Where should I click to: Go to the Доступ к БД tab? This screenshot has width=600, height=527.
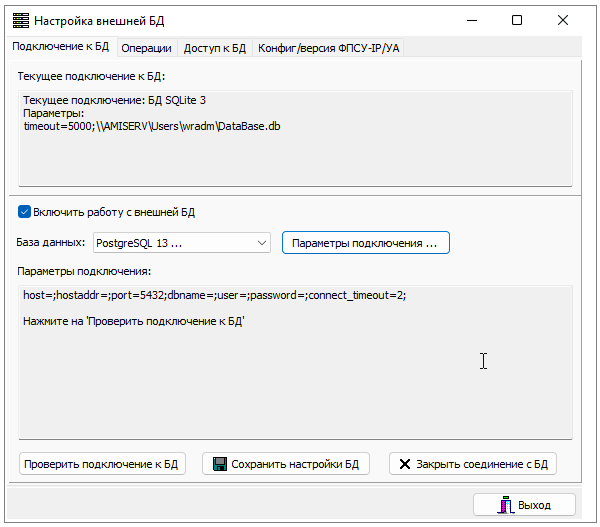215,48
